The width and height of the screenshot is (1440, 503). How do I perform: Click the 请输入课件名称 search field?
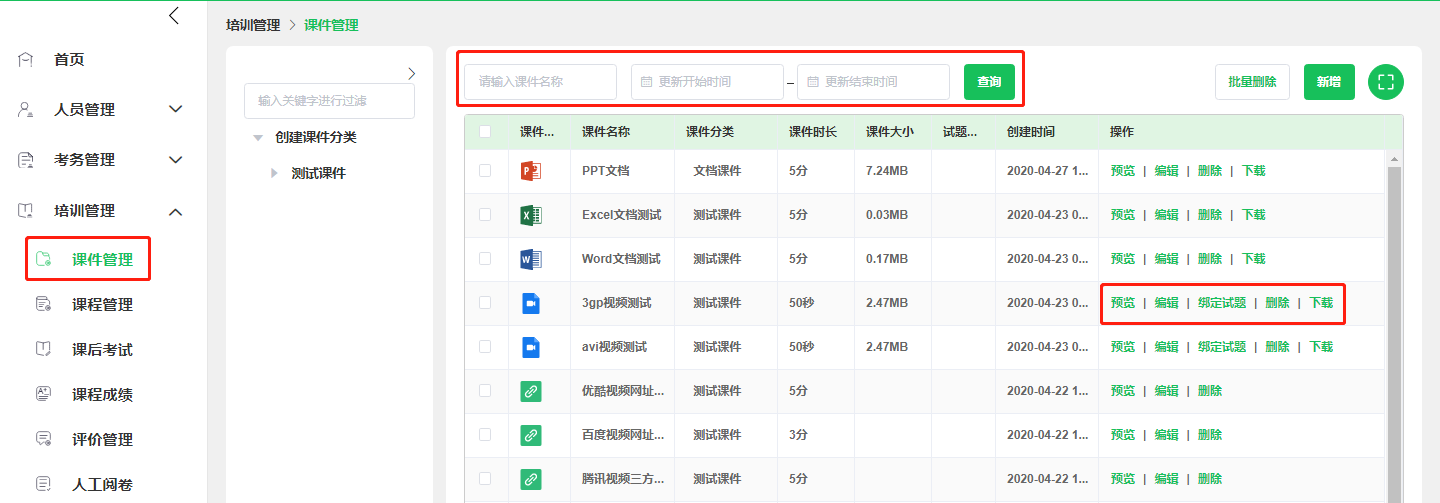coord(540,82)
